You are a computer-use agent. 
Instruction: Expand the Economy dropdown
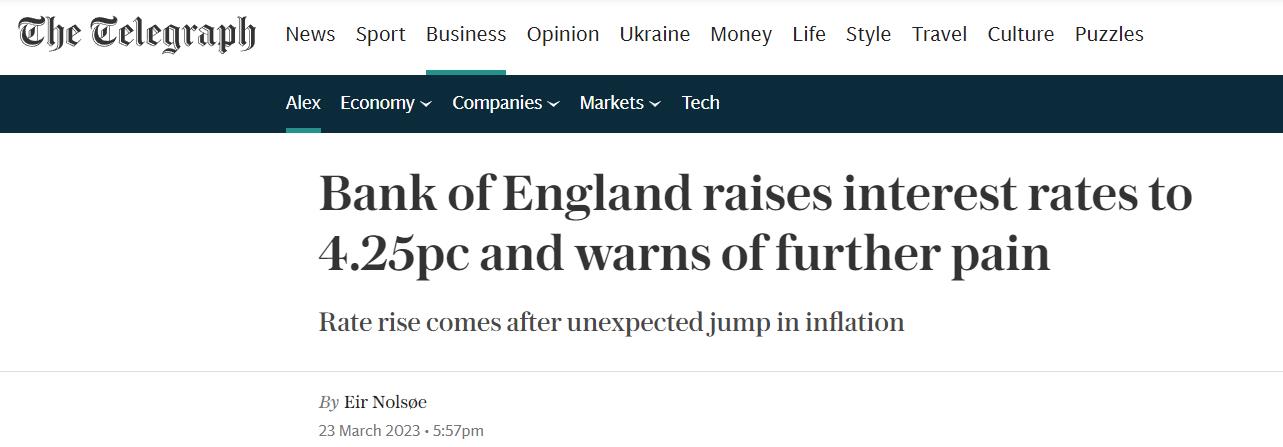pos(386,103)
